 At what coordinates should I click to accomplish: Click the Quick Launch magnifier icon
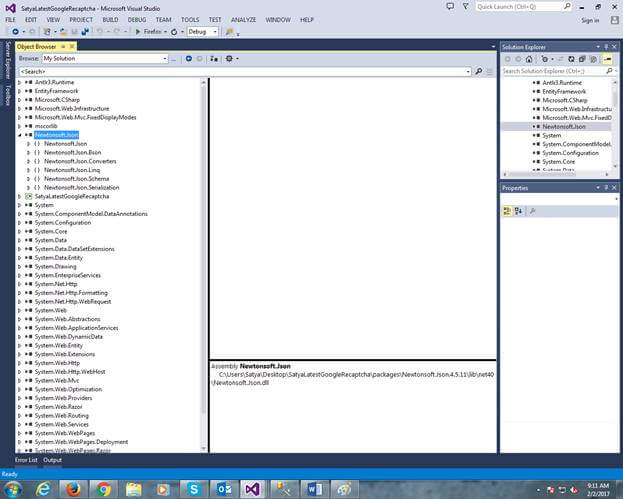567,6
